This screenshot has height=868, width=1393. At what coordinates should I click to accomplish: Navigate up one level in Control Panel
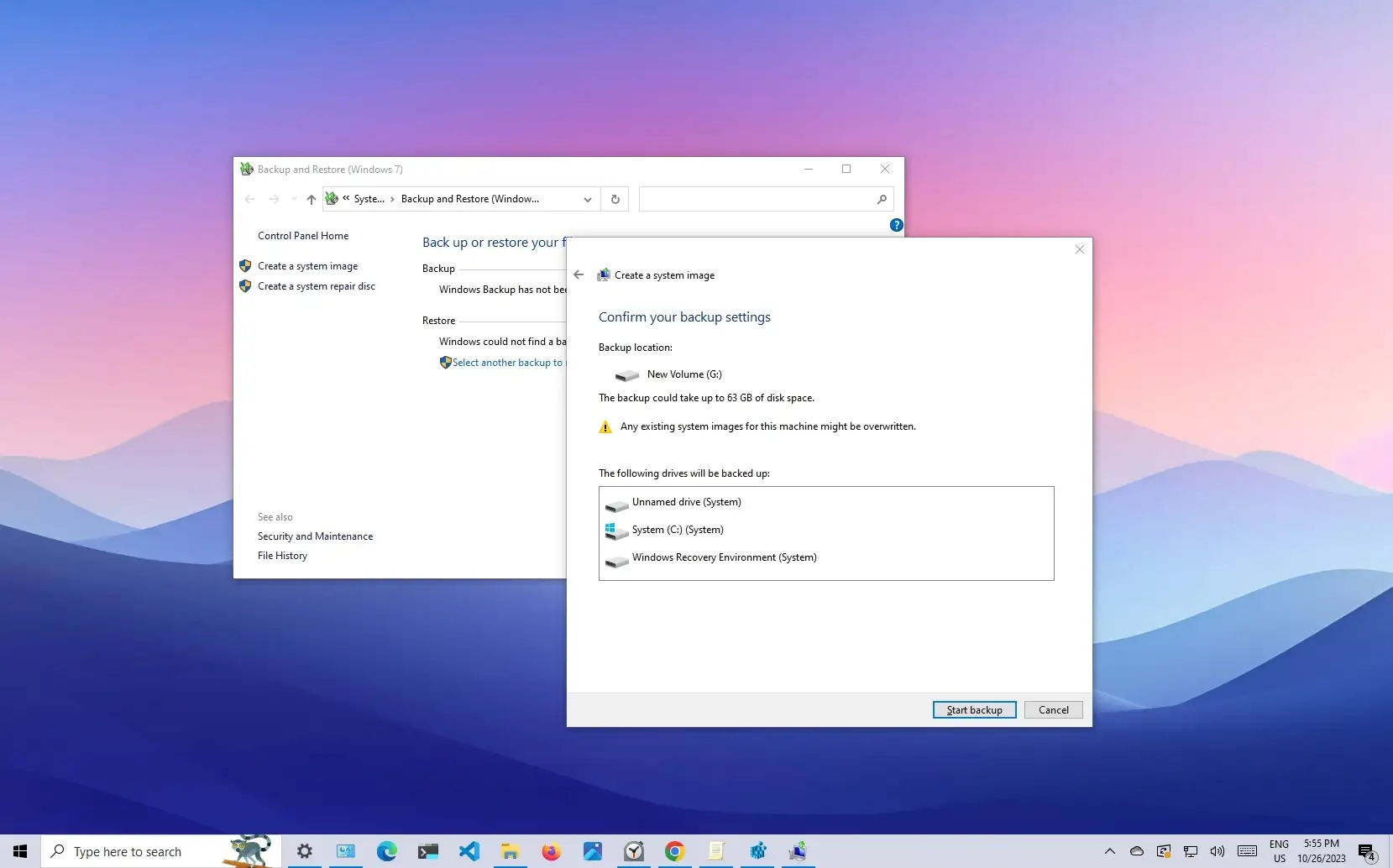311,199
